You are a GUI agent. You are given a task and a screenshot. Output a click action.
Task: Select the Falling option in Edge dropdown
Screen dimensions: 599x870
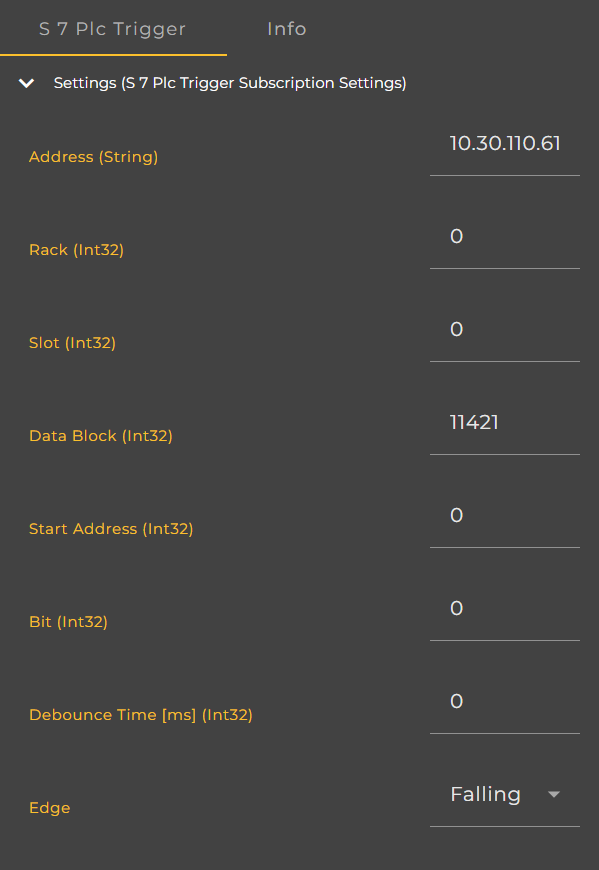[486, 794]
